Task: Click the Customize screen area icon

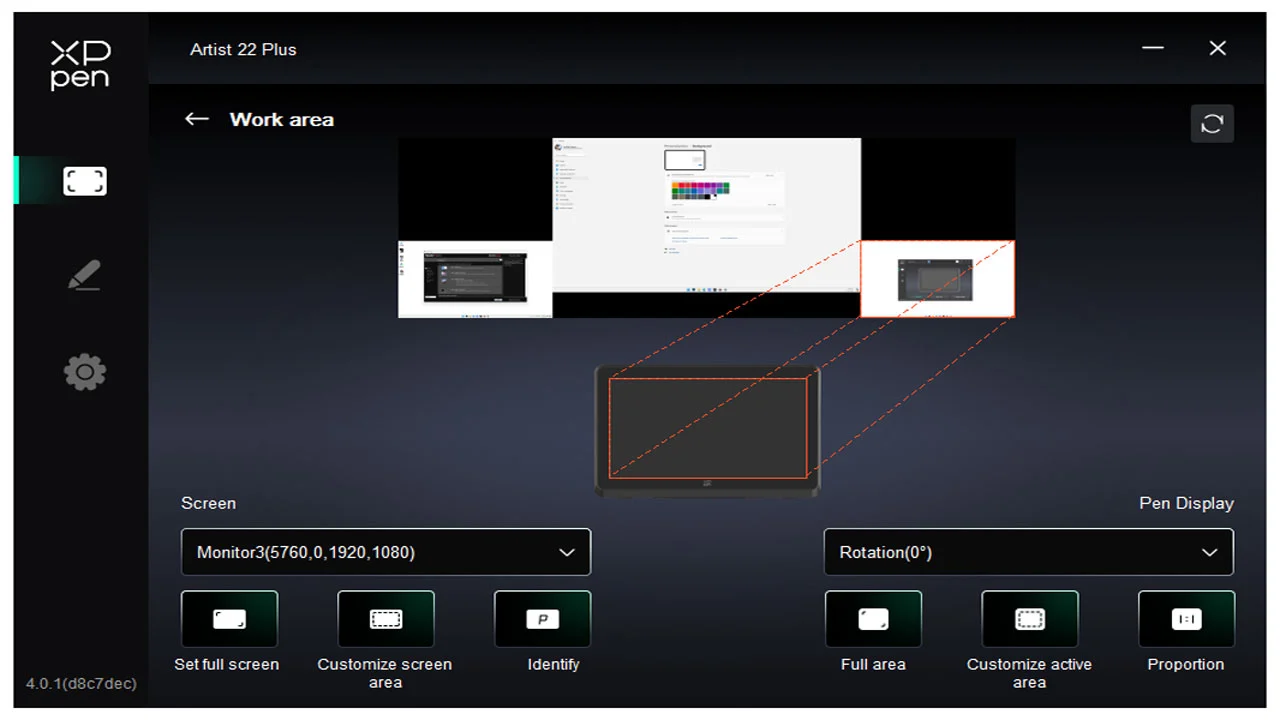Action: click(385, 619)
